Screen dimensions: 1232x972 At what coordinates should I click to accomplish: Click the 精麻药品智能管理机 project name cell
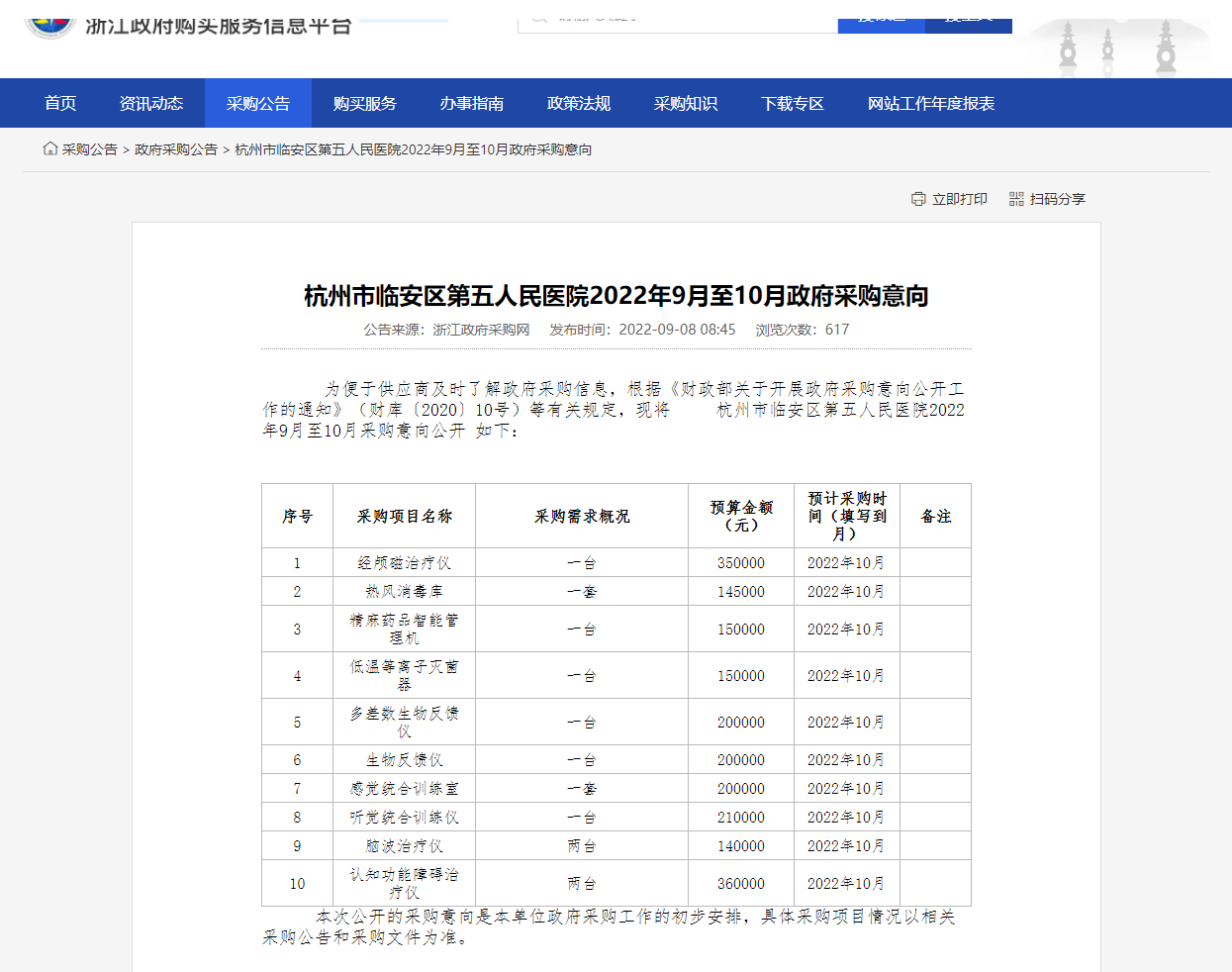pos(405,629)
